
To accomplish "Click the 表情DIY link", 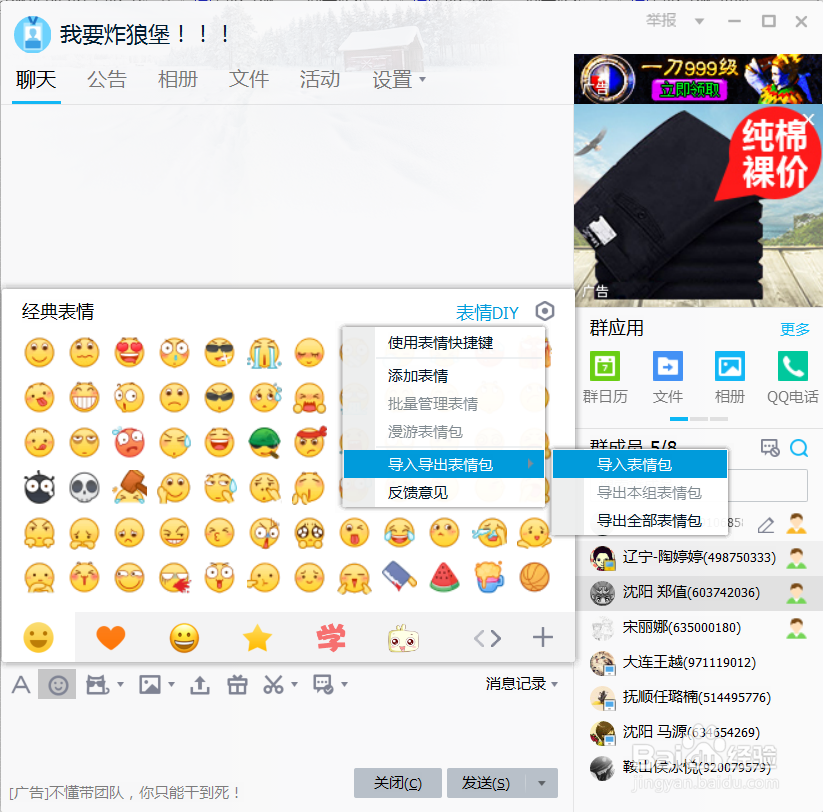I will click(x=487, y=313).
